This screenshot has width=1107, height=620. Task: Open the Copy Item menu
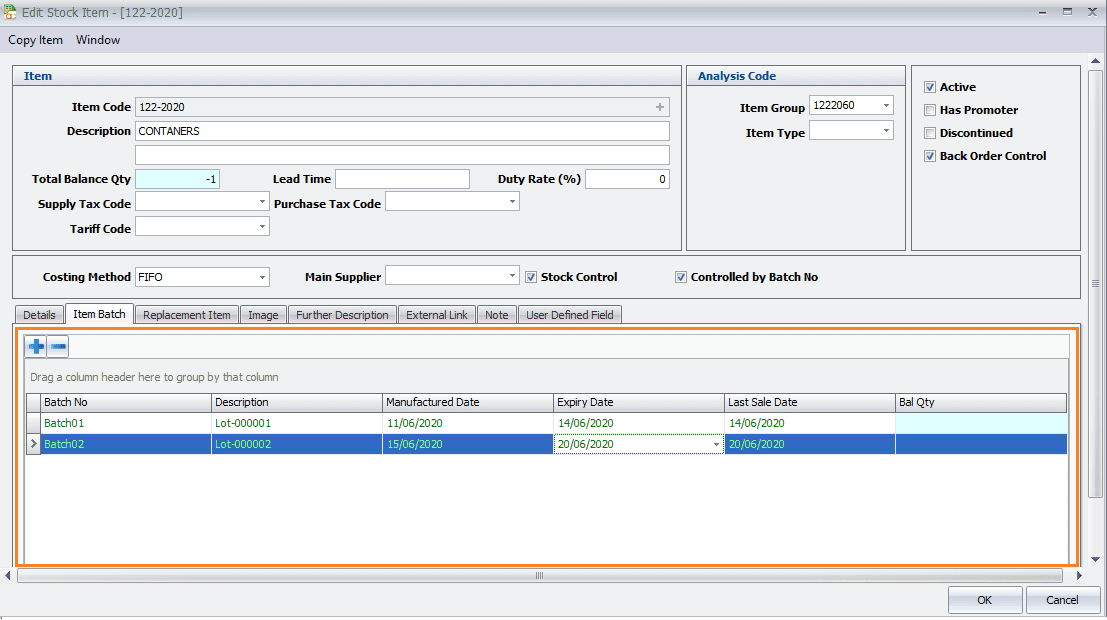(36, 40)
